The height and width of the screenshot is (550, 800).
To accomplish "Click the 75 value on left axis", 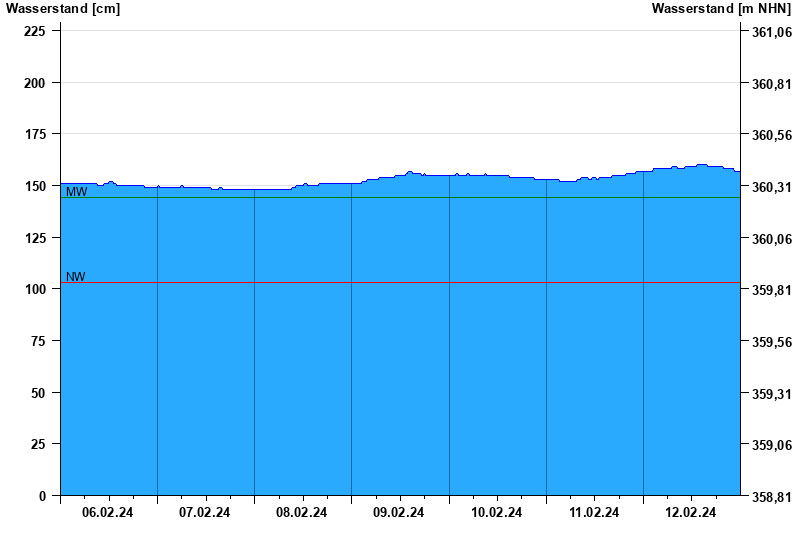I will [x=38, y=341].
